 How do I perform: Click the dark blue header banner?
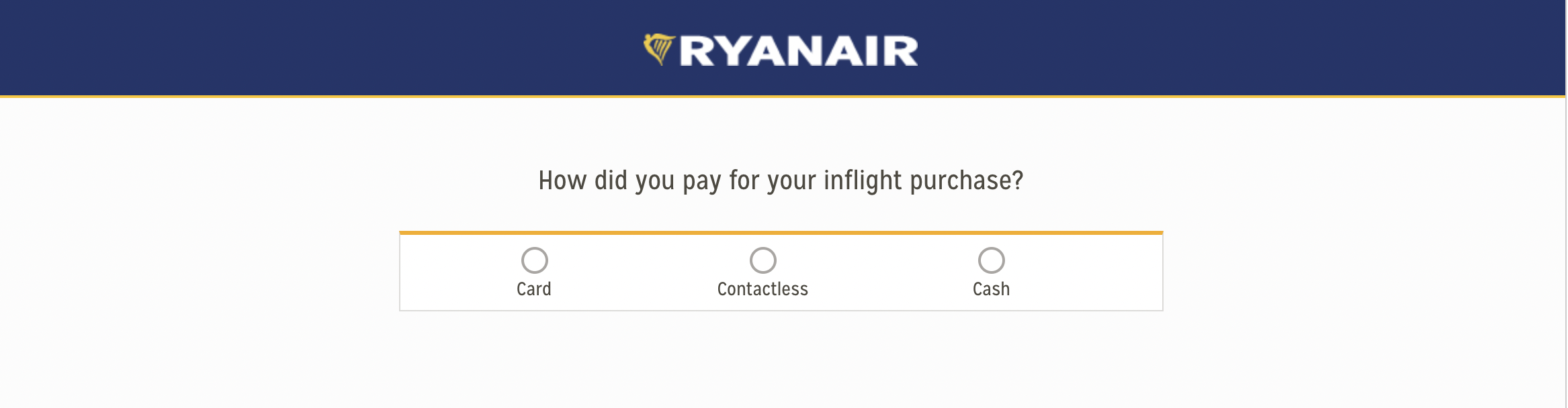point(269,47)
